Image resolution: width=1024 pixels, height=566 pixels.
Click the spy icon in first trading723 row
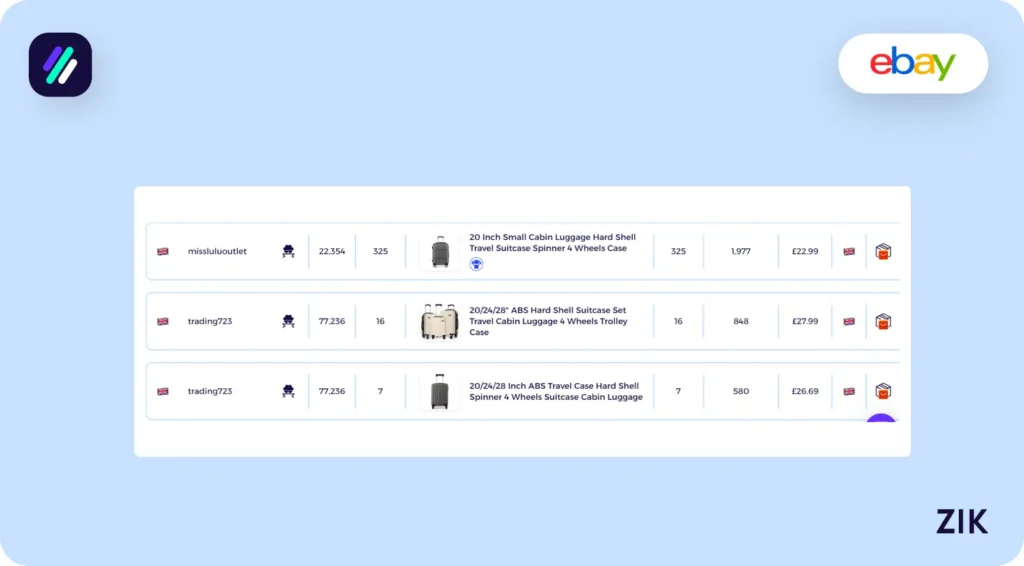point(288,321)
